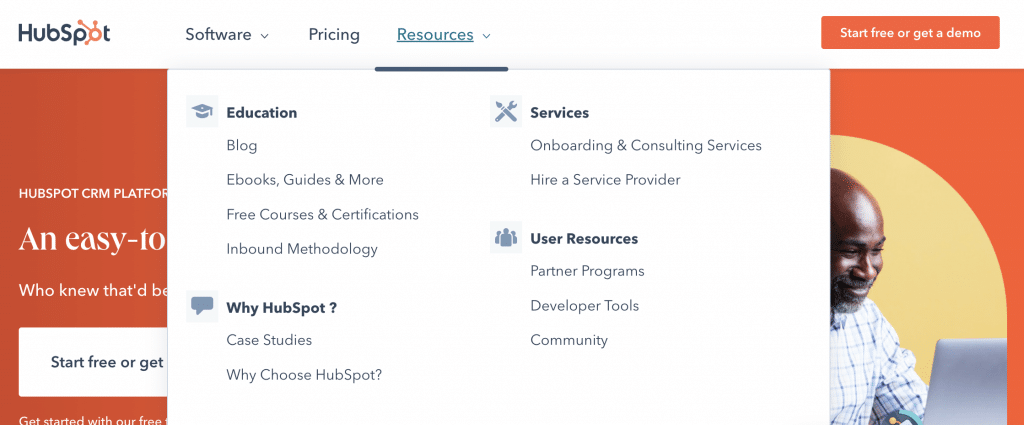Image resolution: width=1024 pixels, height=425 pixels.
Task: Click the Why HubSpot ? section heading
Action: pyautogui.click(x=281, y=307)
